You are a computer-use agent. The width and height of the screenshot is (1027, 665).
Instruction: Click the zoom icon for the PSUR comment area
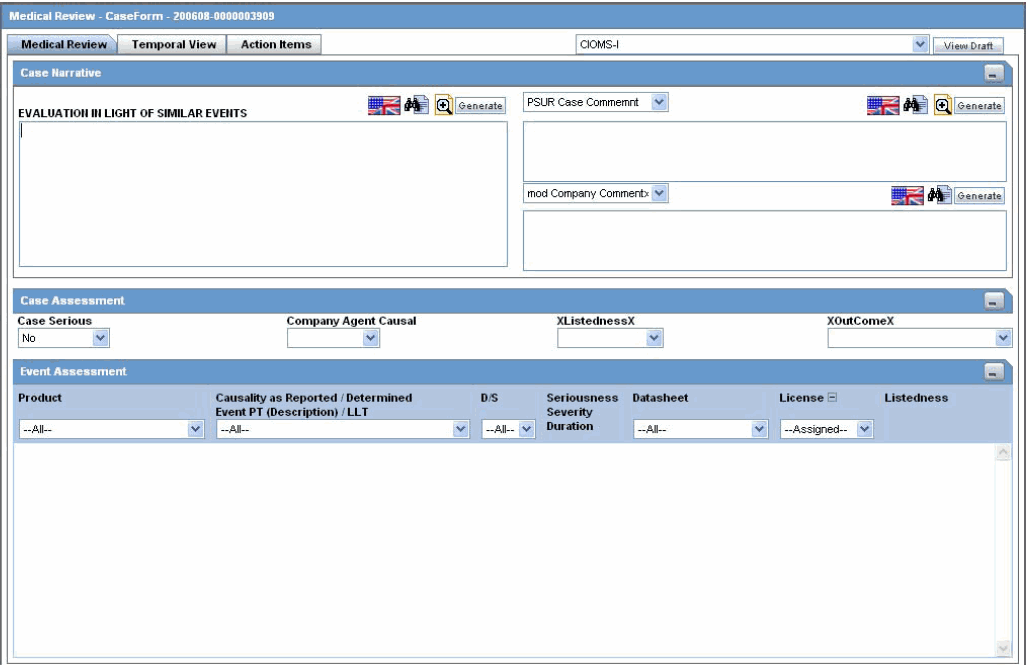point(943,105)
